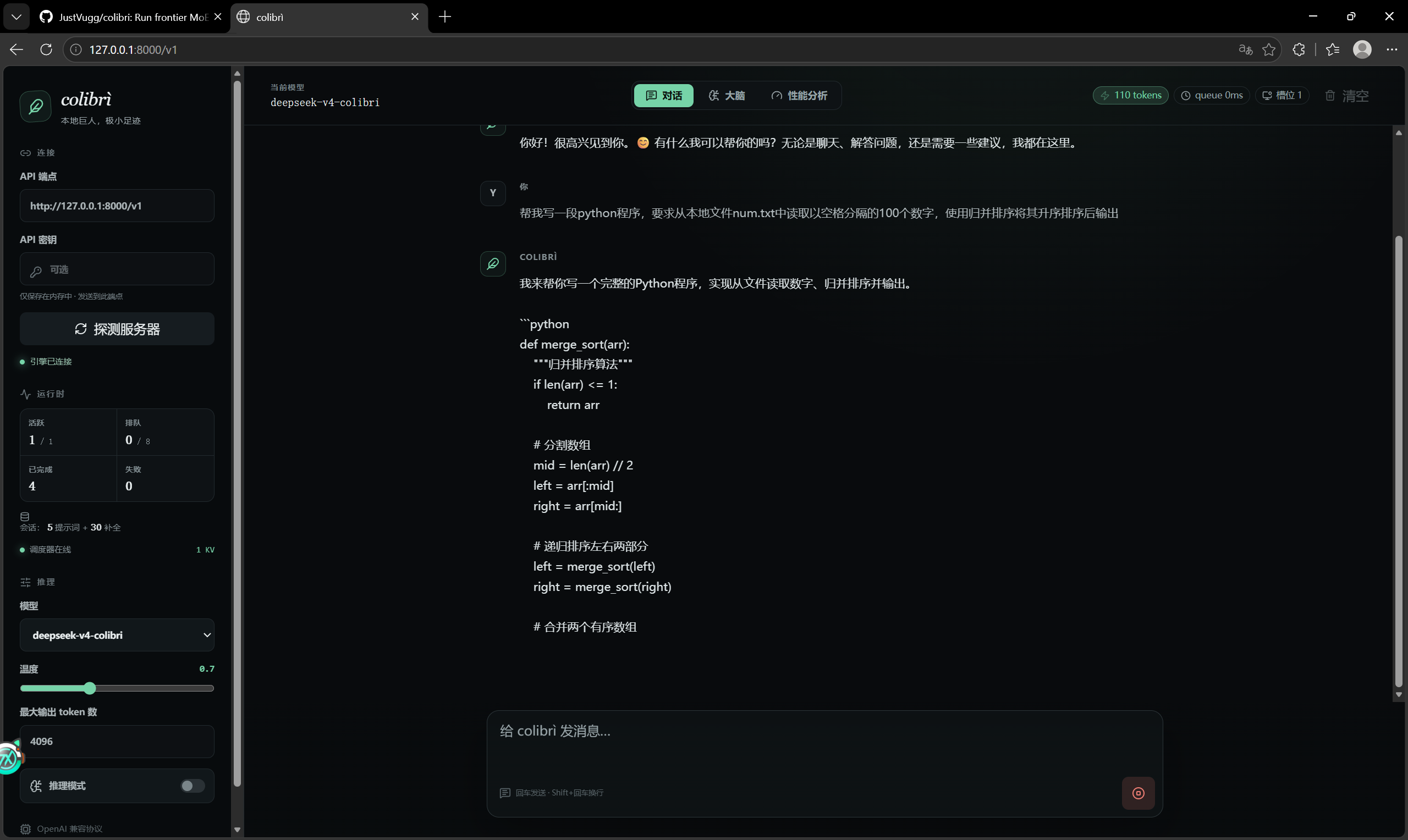Click the 本地巨人，极小足迹 tagline

pos(101,120)
